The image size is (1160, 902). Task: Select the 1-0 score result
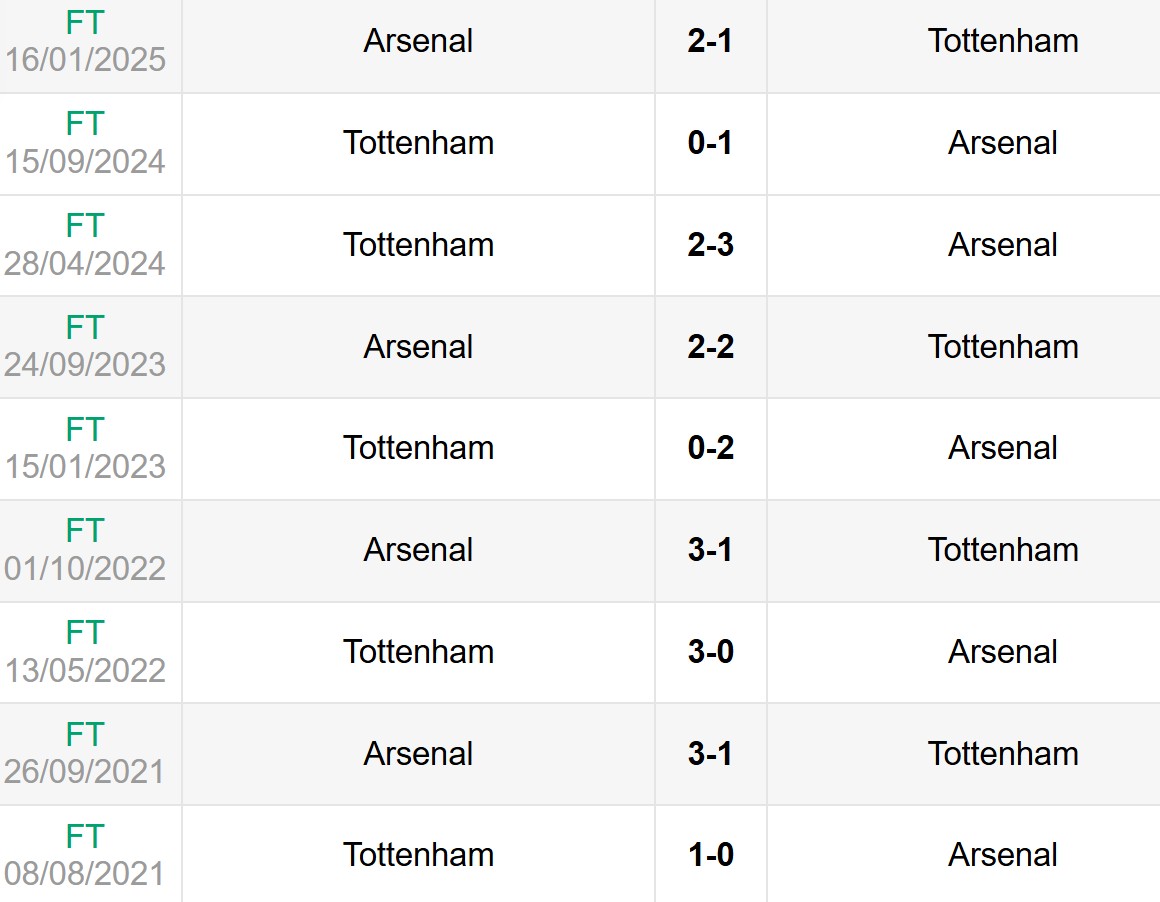710,855
